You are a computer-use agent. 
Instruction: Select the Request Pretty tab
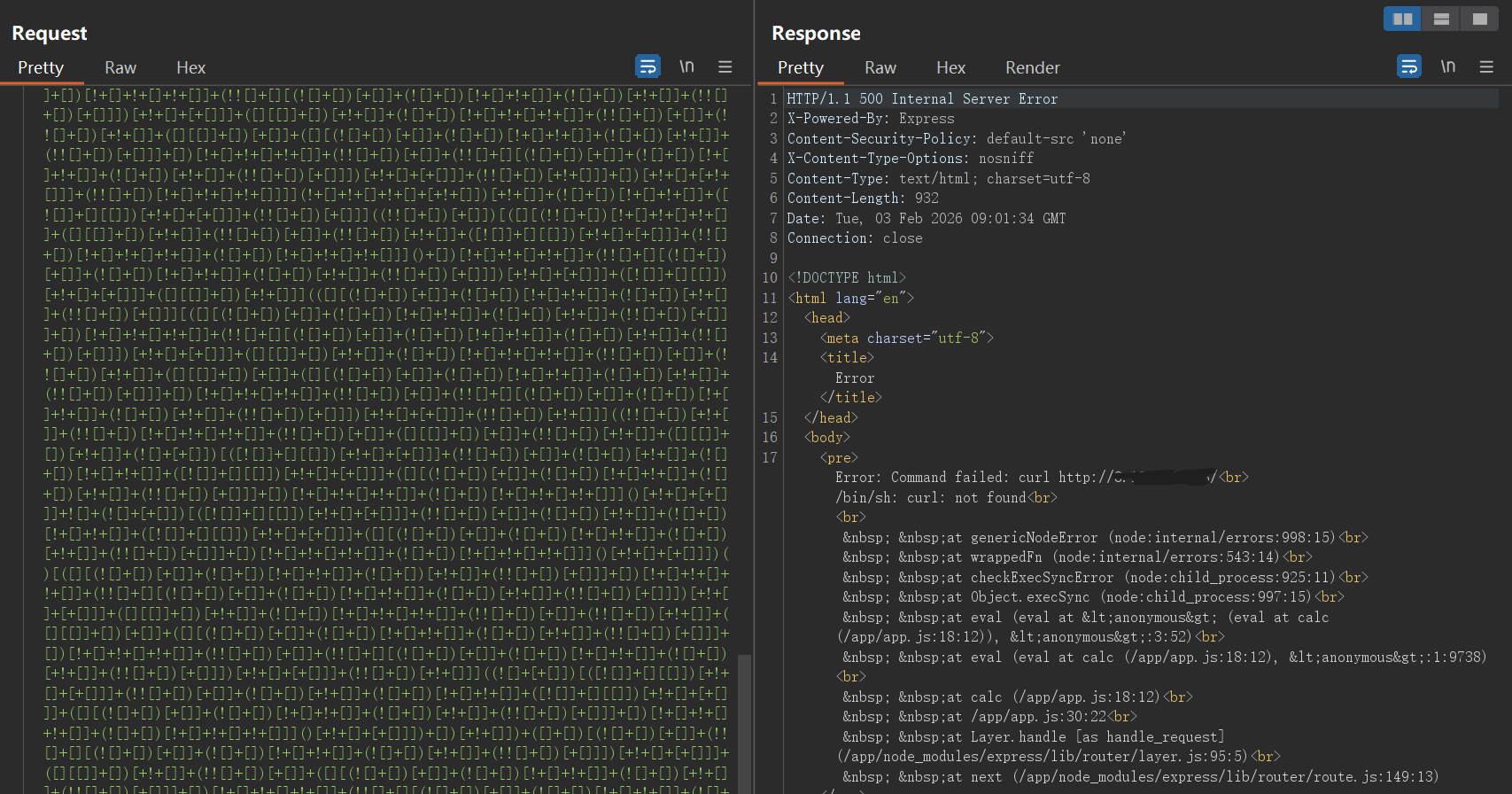pyautogui.click(x=41, y=68)
